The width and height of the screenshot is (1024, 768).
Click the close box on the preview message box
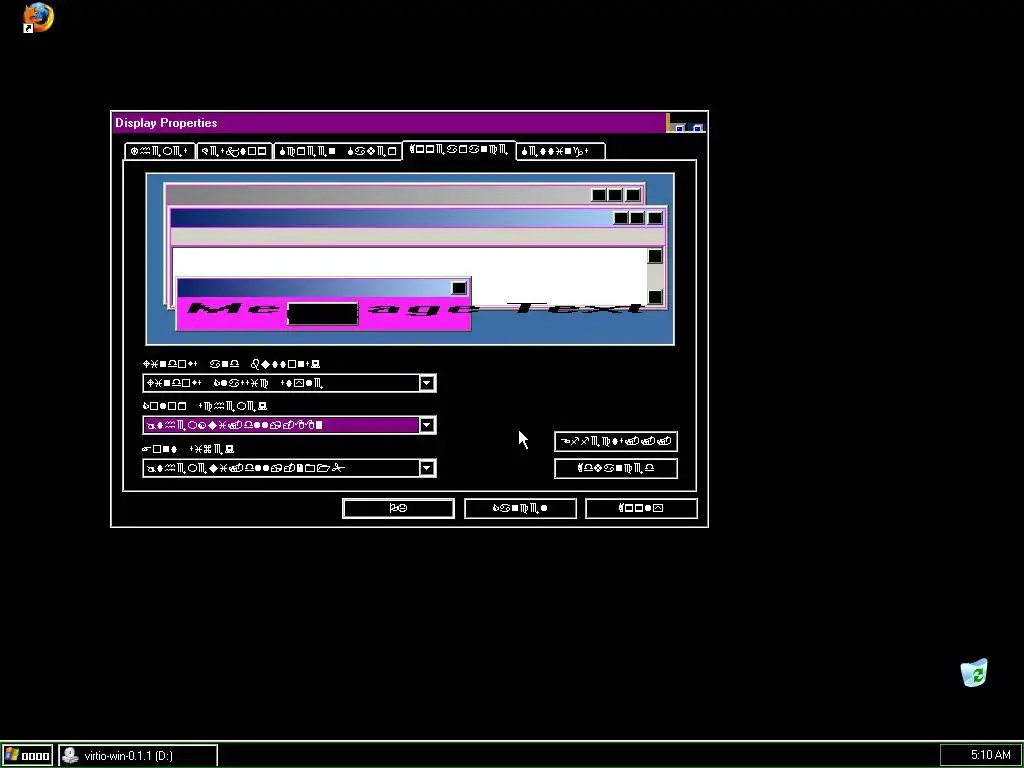click(459, 287)
